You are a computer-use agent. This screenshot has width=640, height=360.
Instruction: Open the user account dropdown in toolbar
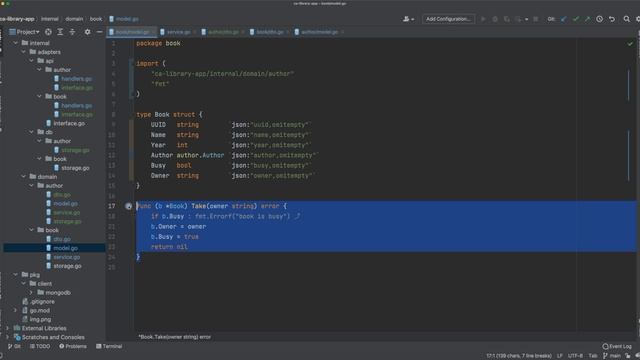tap(408, 19)
